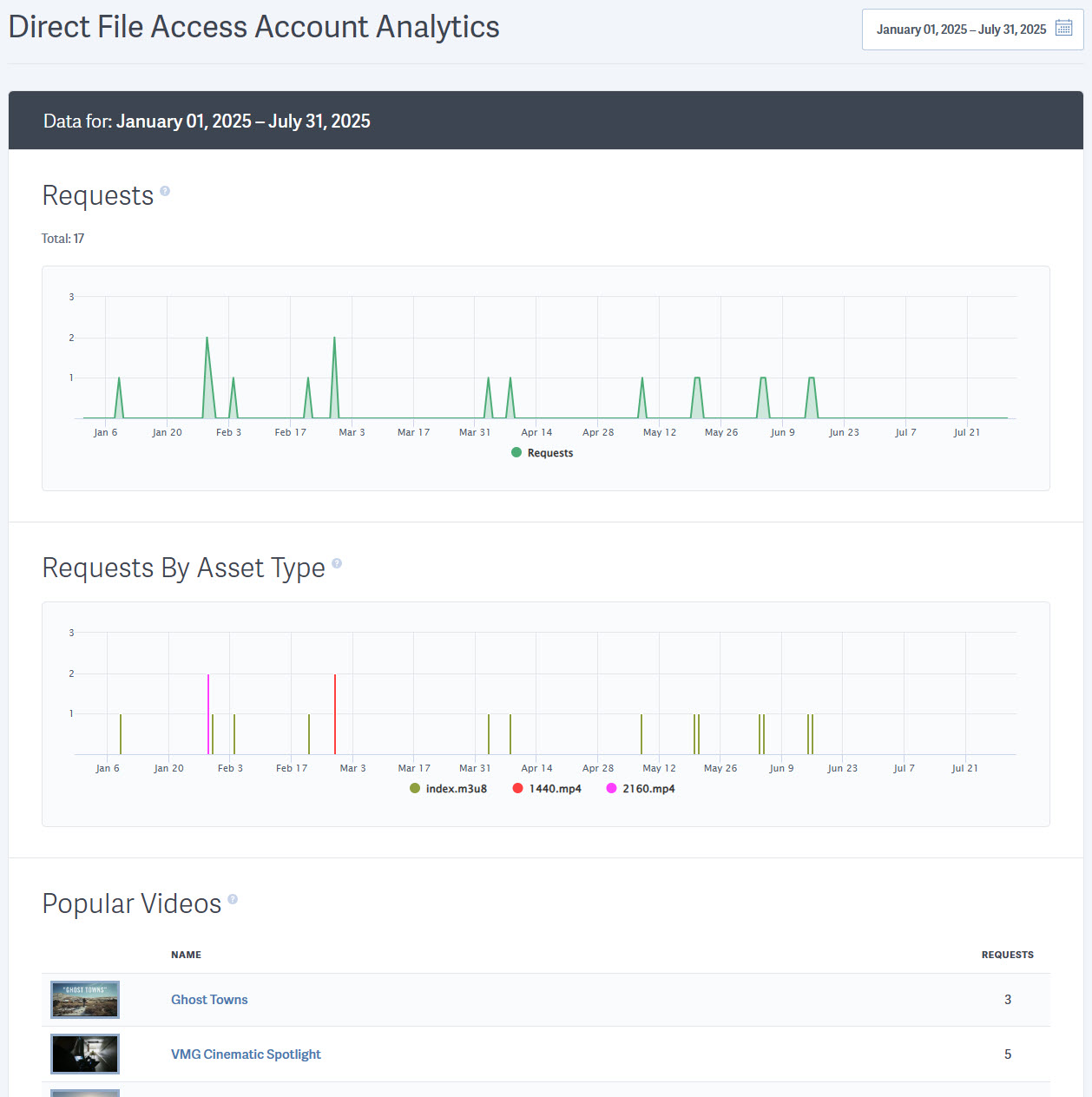Open the calendar icon in the date picker
The width and height of the screenshot is (1092, 1097).
[x=1062, y=28]
